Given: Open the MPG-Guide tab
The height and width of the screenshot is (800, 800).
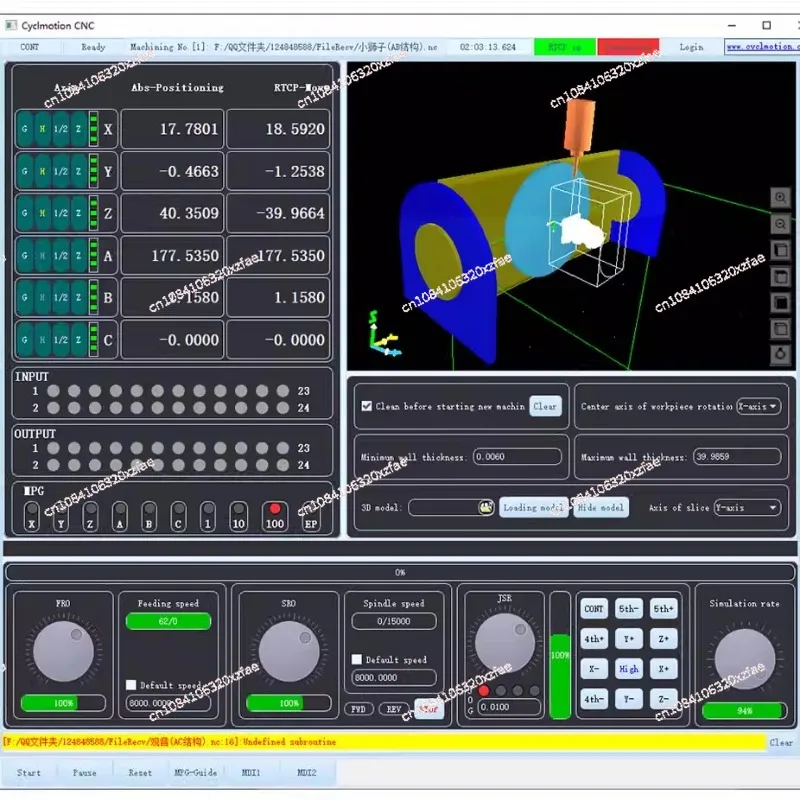Looking at the screenshot, I should tap(195, 772).
